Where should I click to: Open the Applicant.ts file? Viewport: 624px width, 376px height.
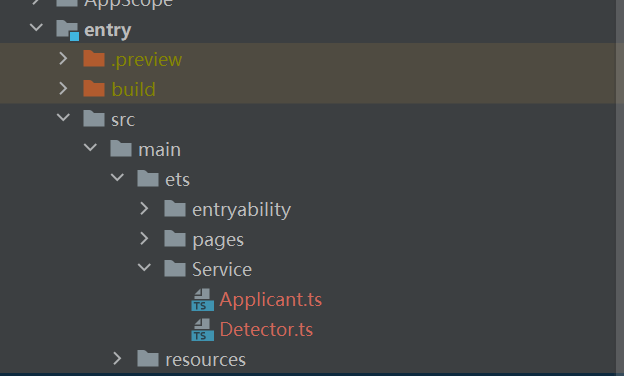click(271, 300)
